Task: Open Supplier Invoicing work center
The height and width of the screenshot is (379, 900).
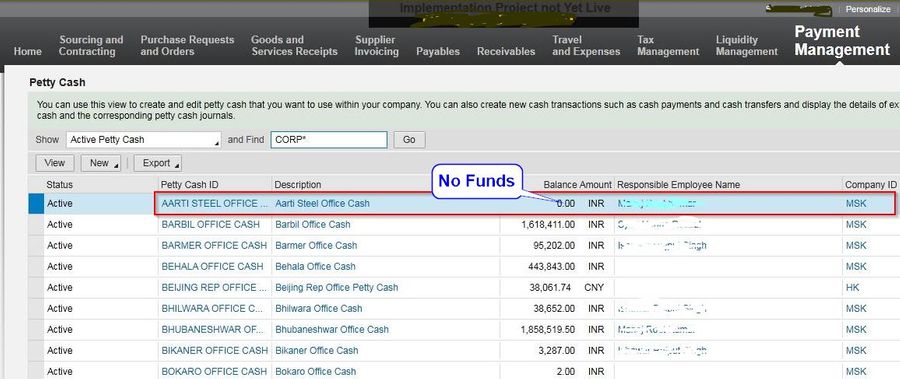Action: point(377,45)
